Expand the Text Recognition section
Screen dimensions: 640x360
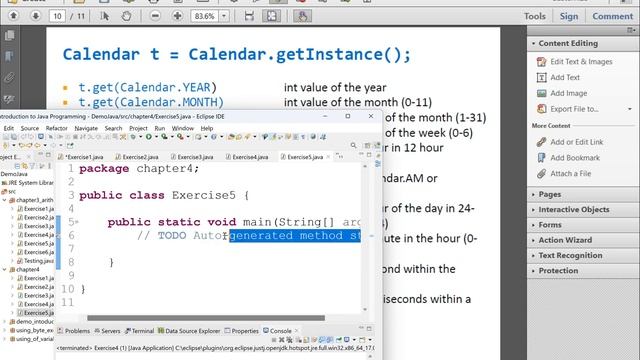(x=570, y=256)
